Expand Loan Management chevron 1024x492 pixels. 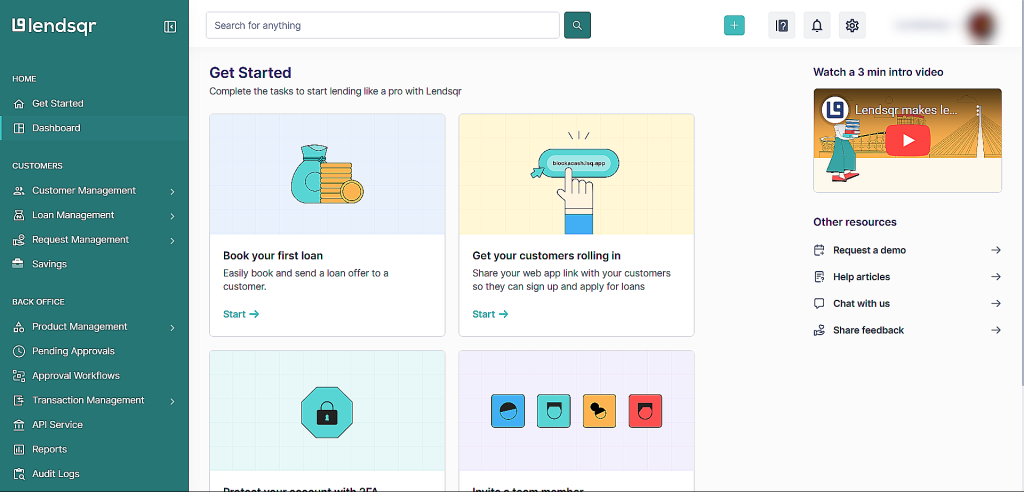tap(172, 216)
